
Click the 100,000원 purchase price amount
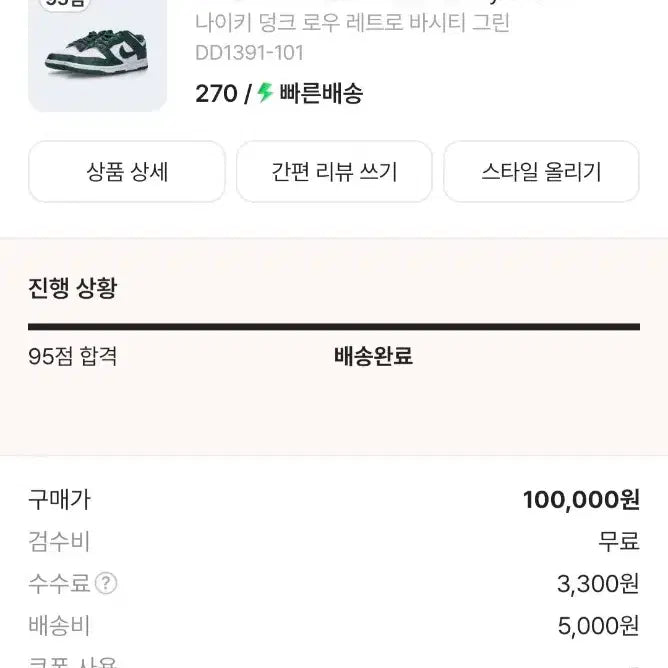(581, 499)
